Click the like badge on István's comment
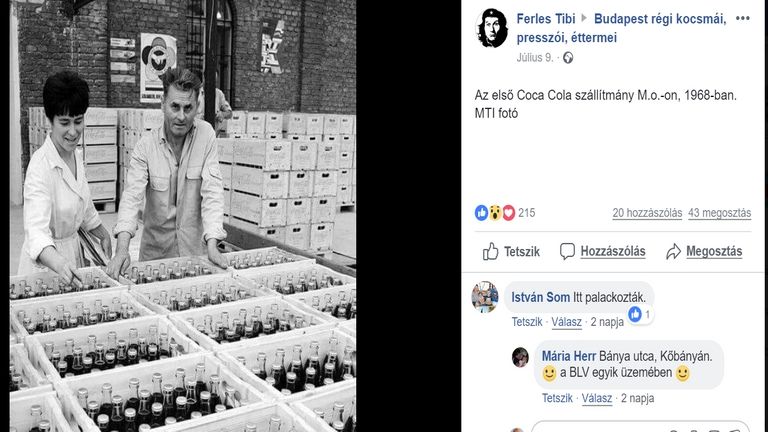Image resolution: width=768 pixels, height=432 pixels. pos(639,314)
